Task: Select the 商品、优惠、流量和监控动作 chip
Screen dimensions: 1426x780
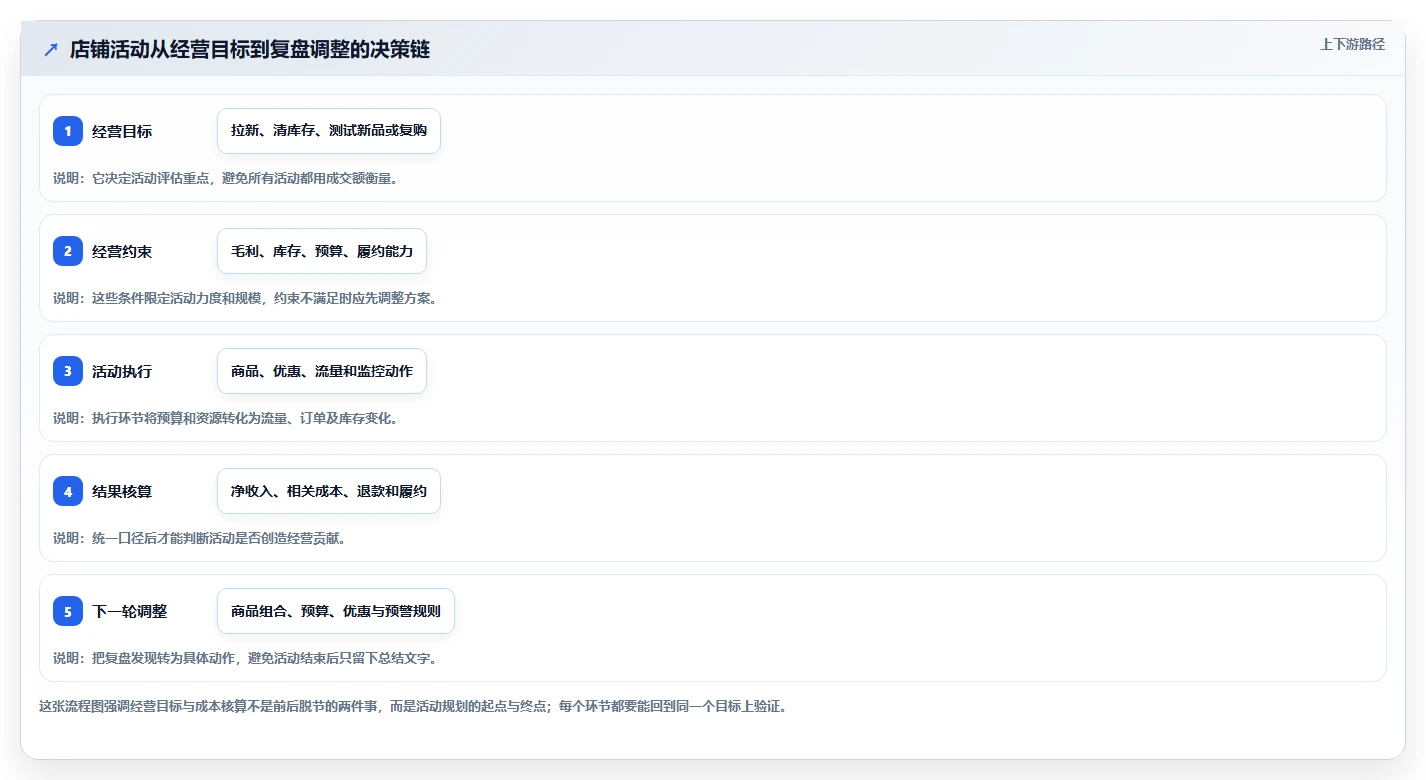Action: pos(322,371)
